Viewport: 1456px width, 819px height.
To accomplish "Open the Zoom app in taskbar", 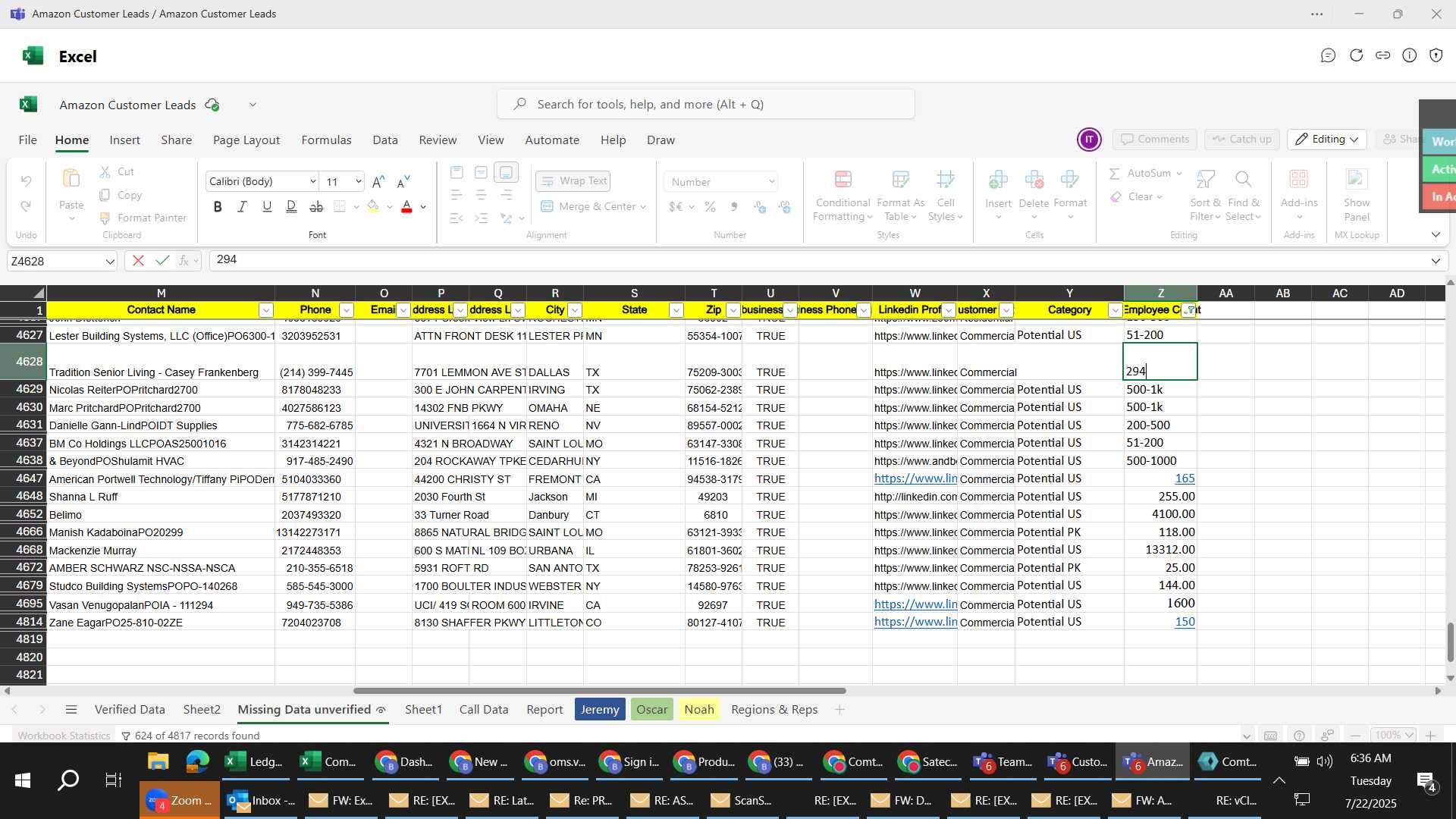I will click(180, 801).
